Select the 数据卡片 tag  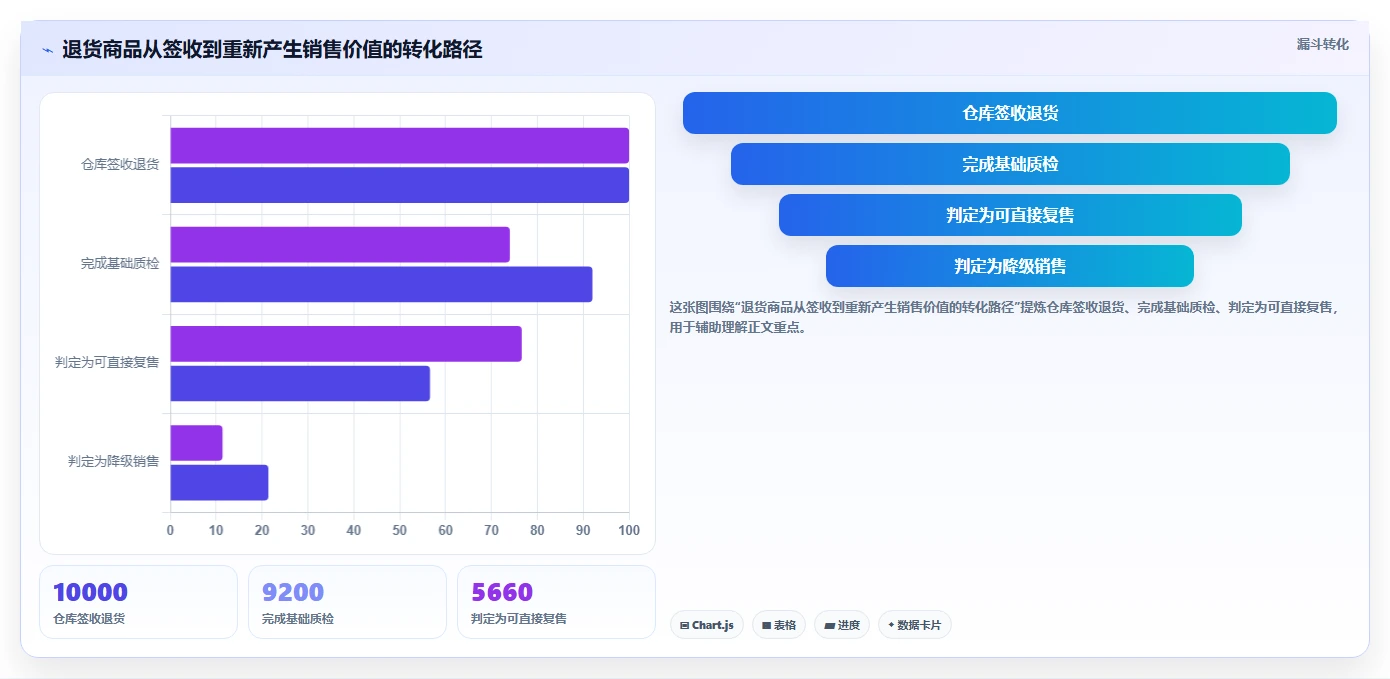coord(914,625)
